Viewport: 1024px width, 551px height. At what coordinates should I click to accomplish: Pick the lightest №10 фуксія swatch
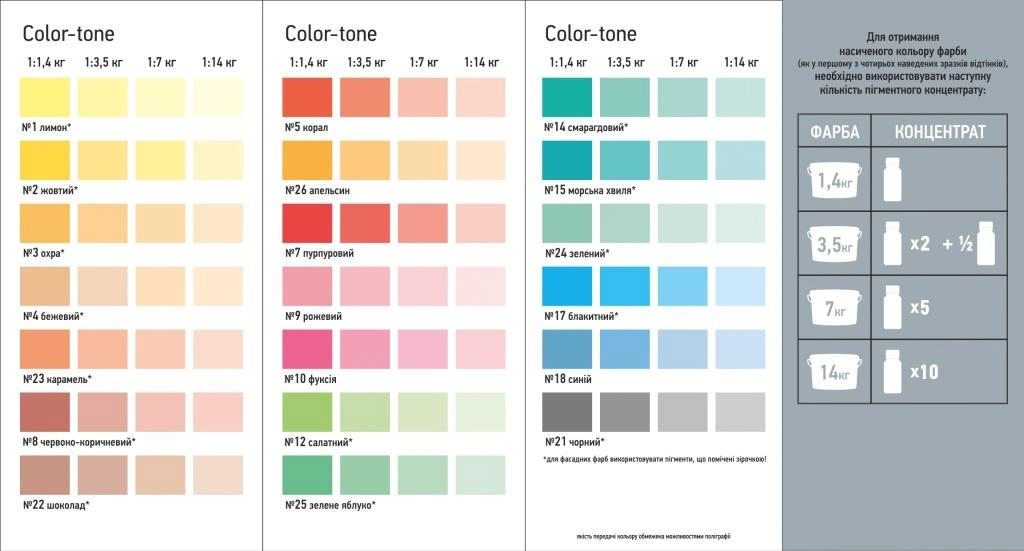click(481, 349)
